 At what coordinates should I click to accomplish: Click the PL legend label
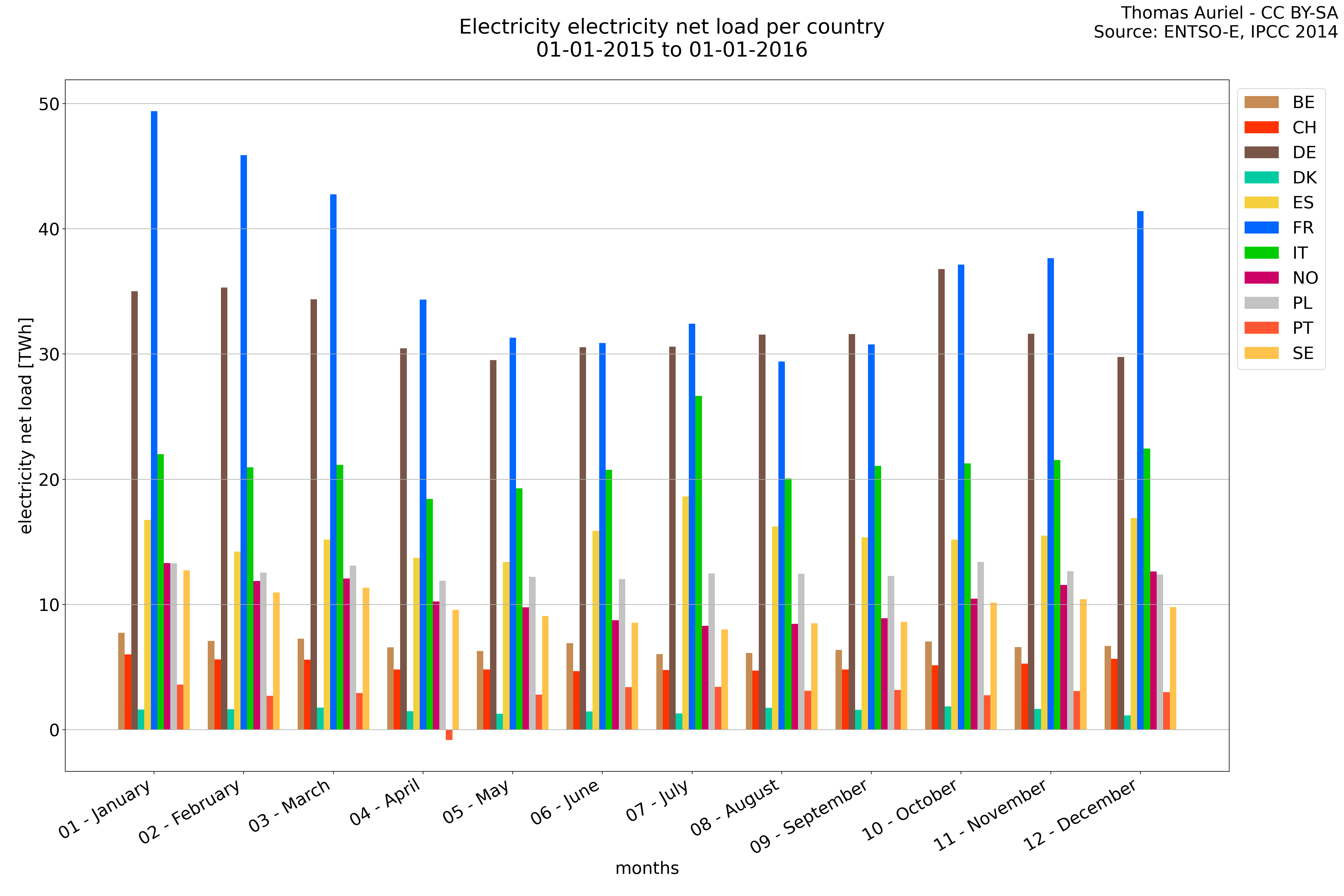click(x=1302, y=303)
